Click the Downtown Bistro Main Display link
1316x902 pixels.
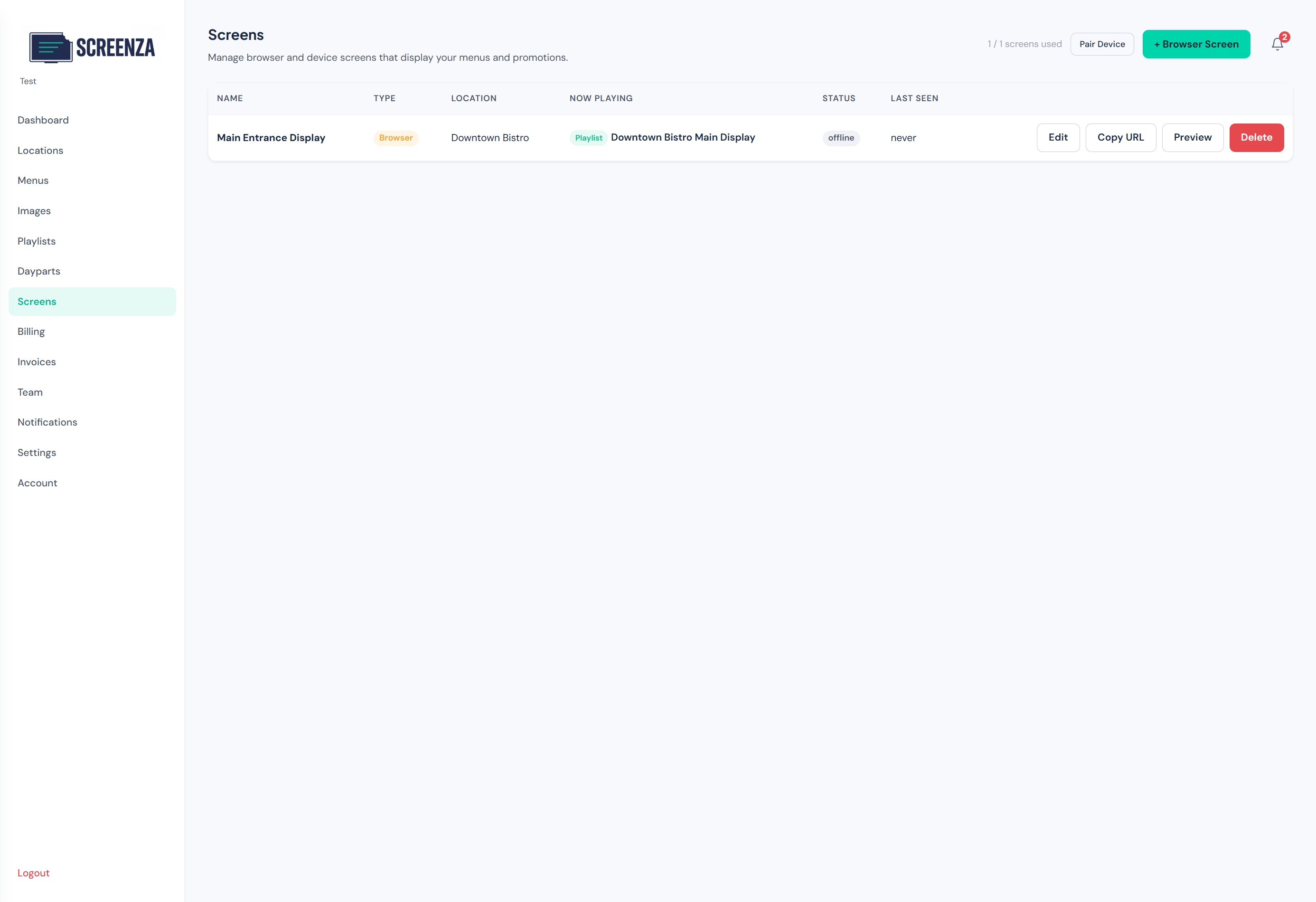[x=683, y=137]
